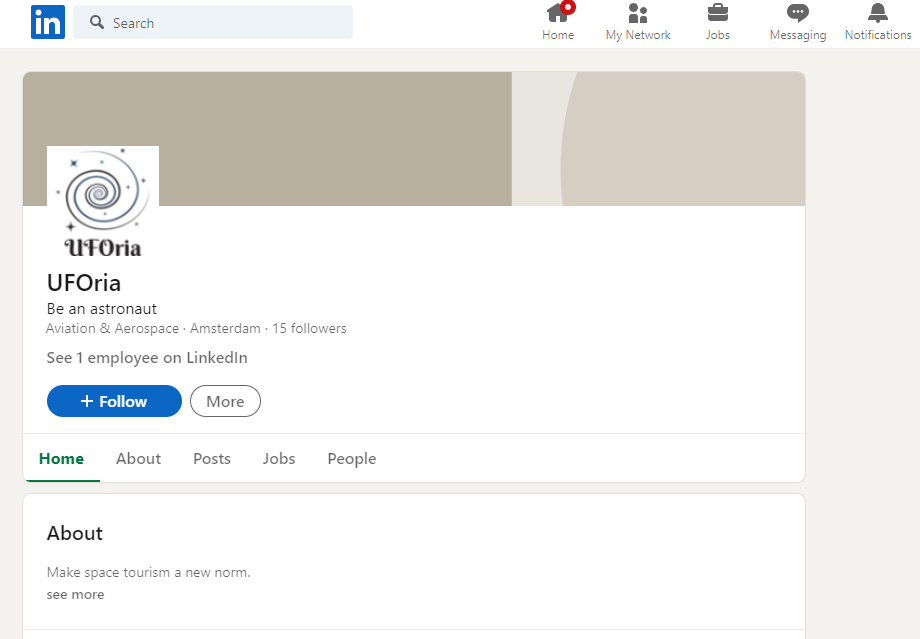Image resolution: width=920 pixels, height=639 pixels.
Task: Select the Home tab of company page
Action: [x=62, y=459]
